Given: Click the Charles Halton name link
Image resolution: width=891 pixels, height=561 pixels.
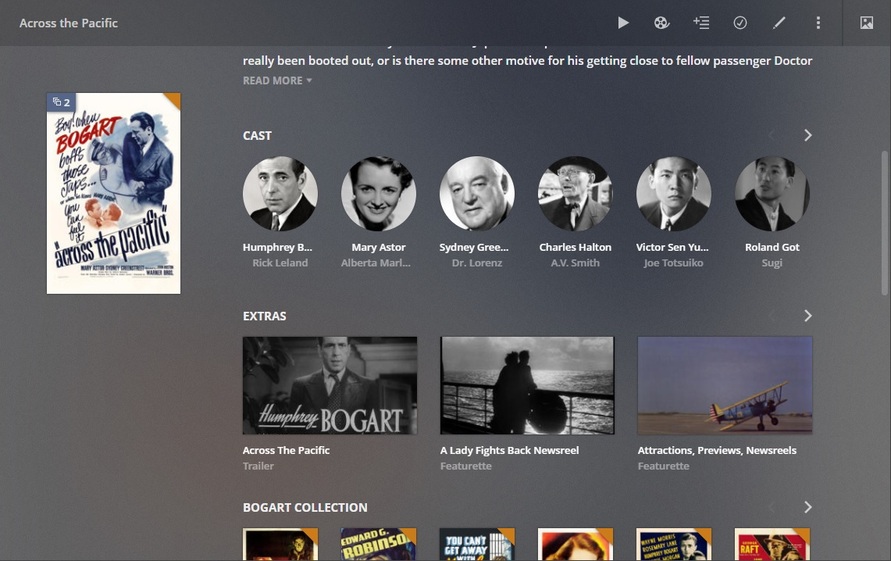Looking at the screenshot, I should coord(575,247).
